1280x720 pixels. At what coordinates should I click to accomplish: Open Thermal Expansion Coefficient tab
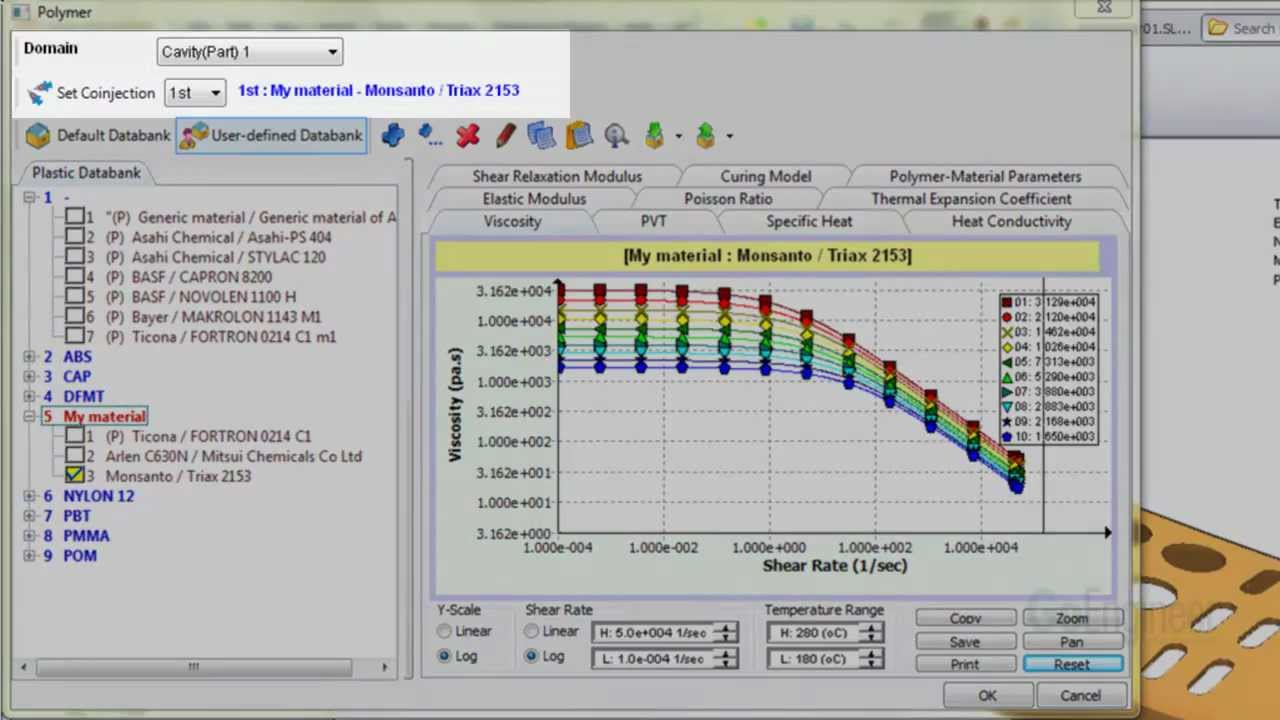click(x=971, y=199)
